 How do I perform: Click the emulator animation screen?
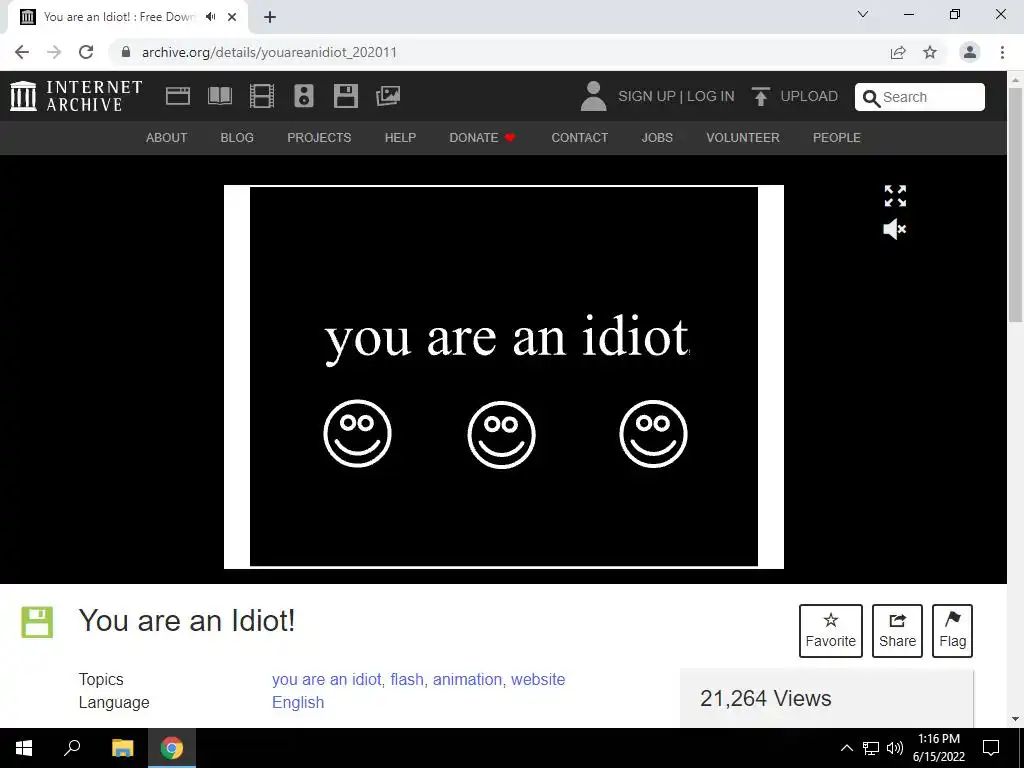point(504,377)
